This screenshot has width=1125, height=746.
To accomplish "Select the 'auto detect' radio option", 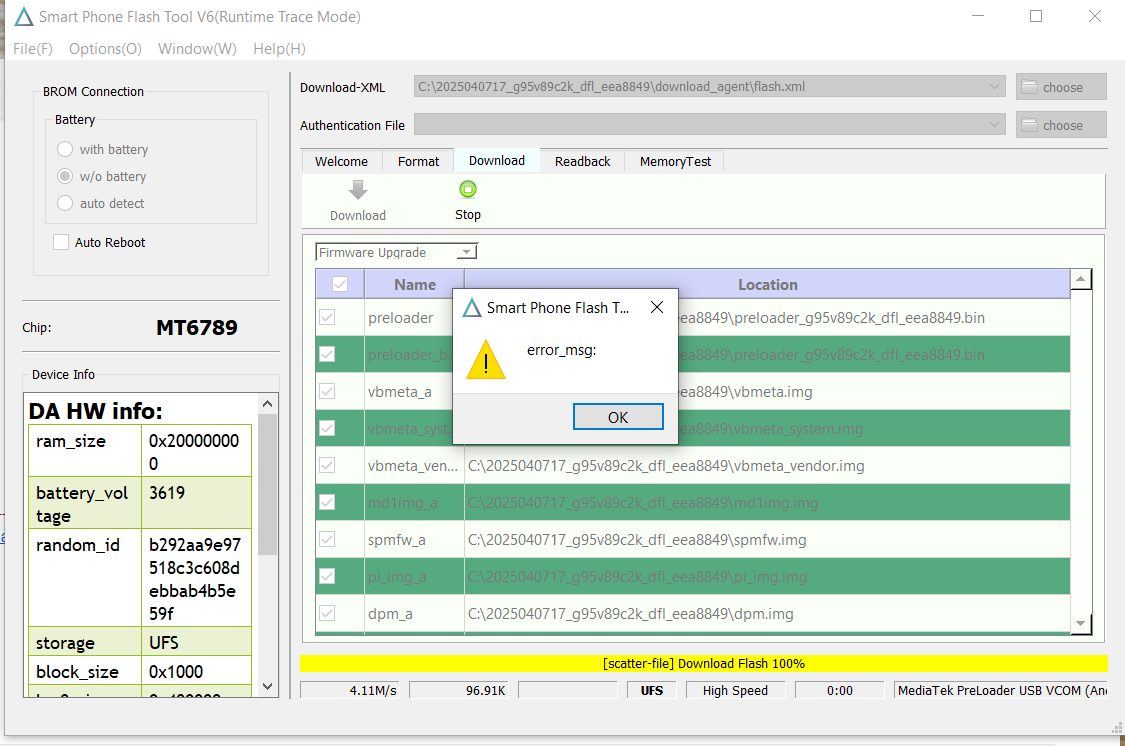I will pos(65,203).
